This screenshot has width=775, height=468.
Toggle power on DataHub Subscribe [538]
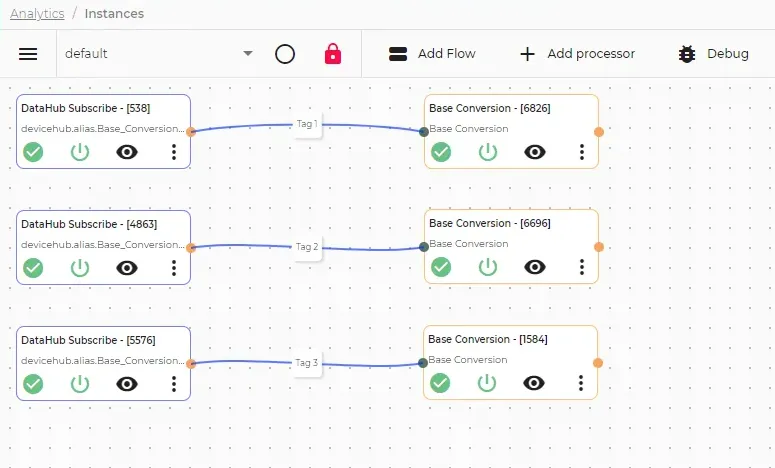(80, 152)
